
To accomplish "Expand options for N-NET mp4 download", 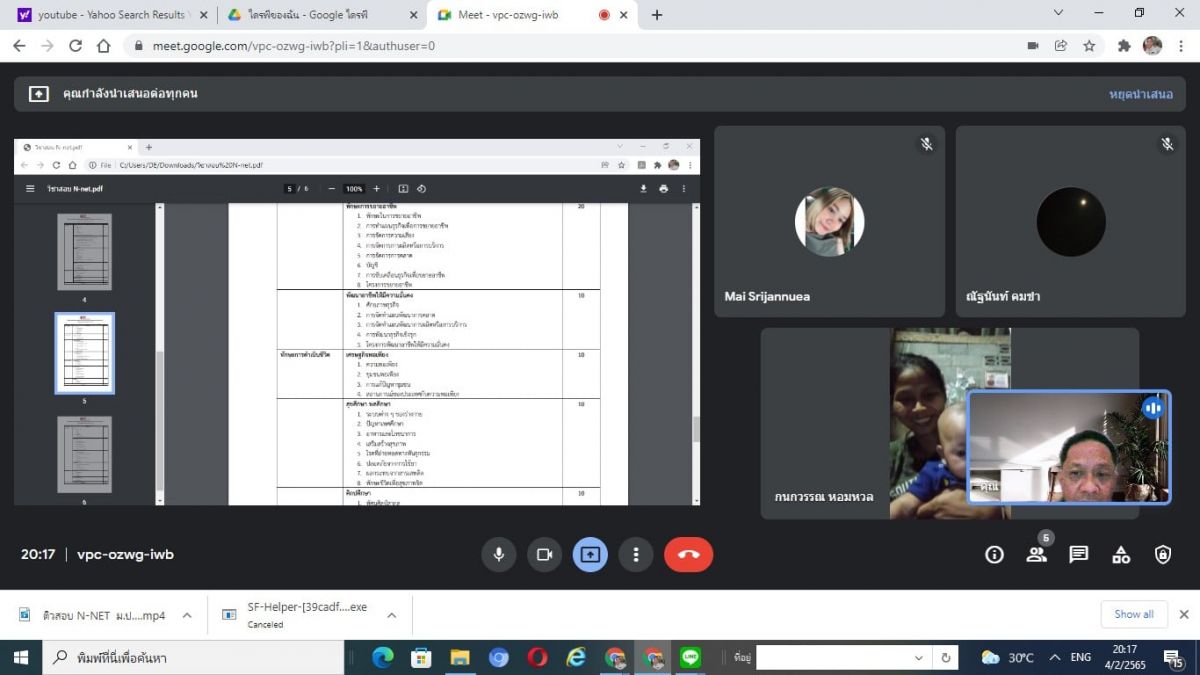I will [187, 615].
